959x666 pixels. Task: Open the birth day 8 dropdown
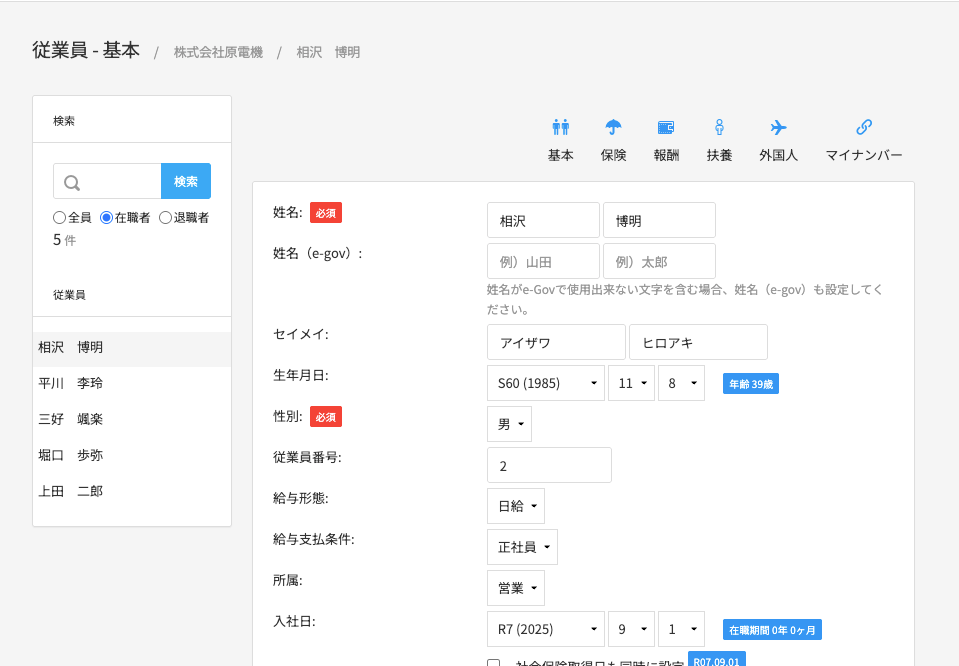681,383
